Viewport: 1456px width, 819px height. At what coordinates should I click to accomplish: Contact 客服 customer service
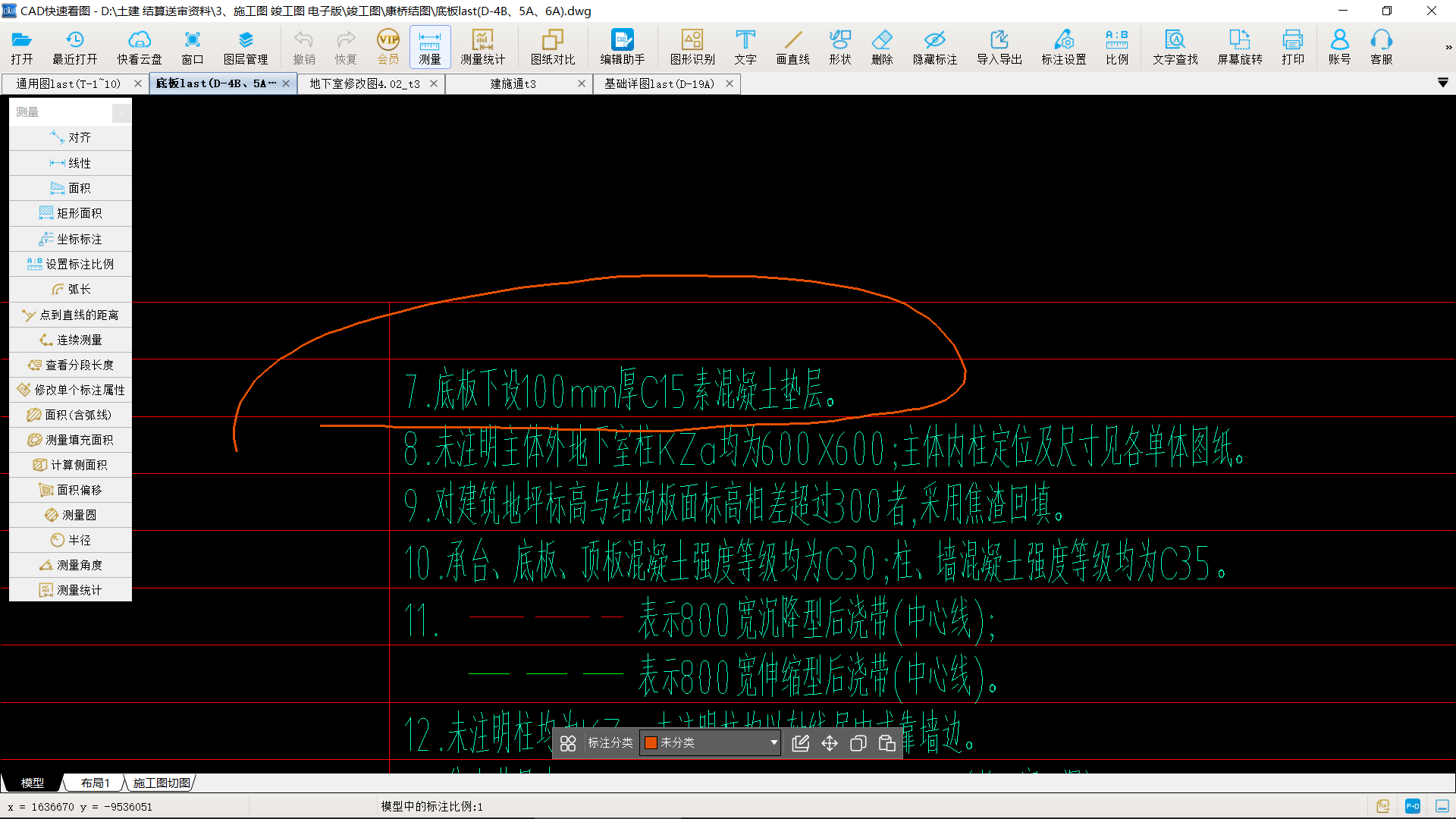1382,47
